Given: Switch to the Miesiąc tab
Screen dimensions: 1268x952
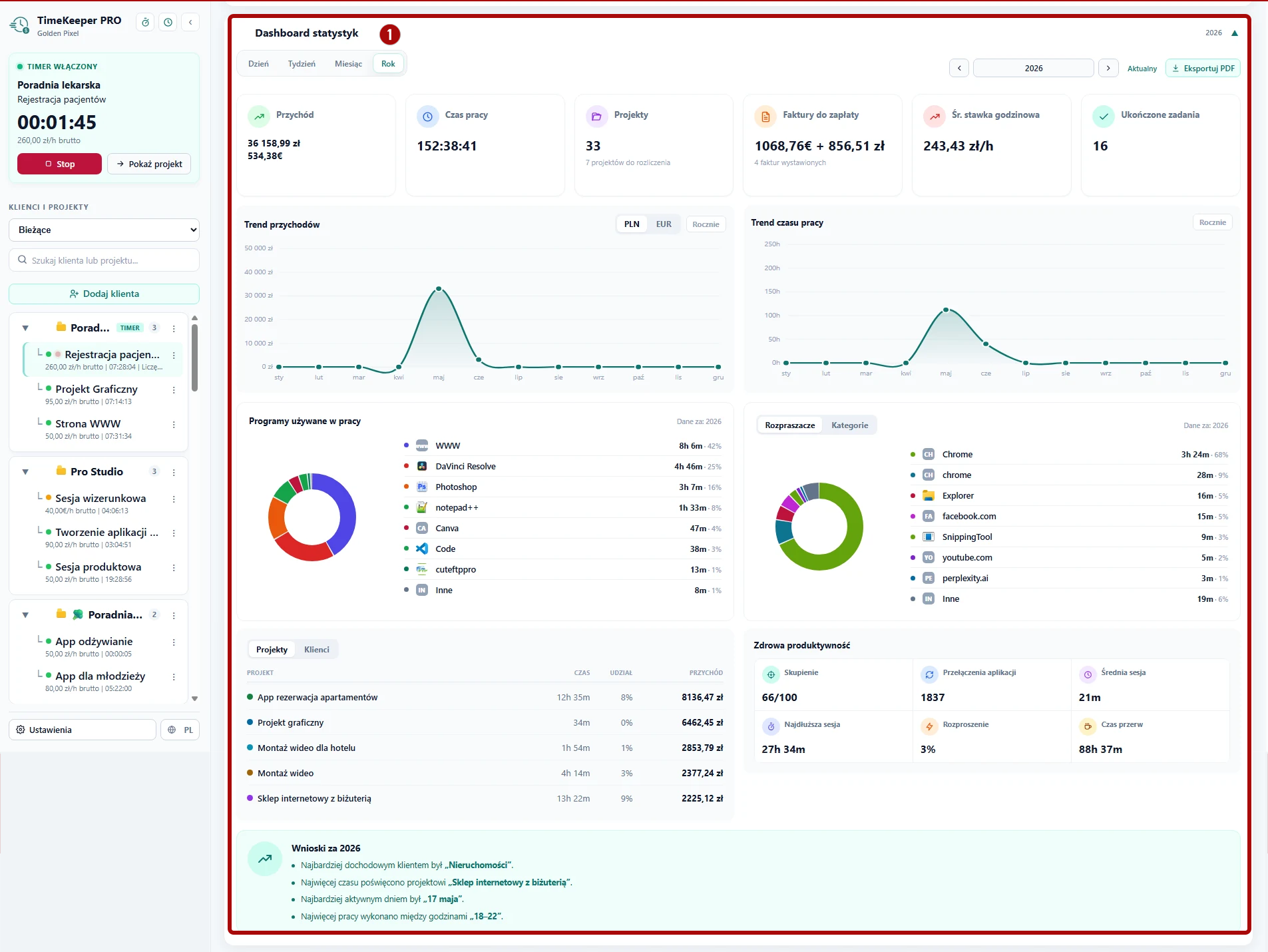Looking at the screenshot, I should [x=348, y=64].
